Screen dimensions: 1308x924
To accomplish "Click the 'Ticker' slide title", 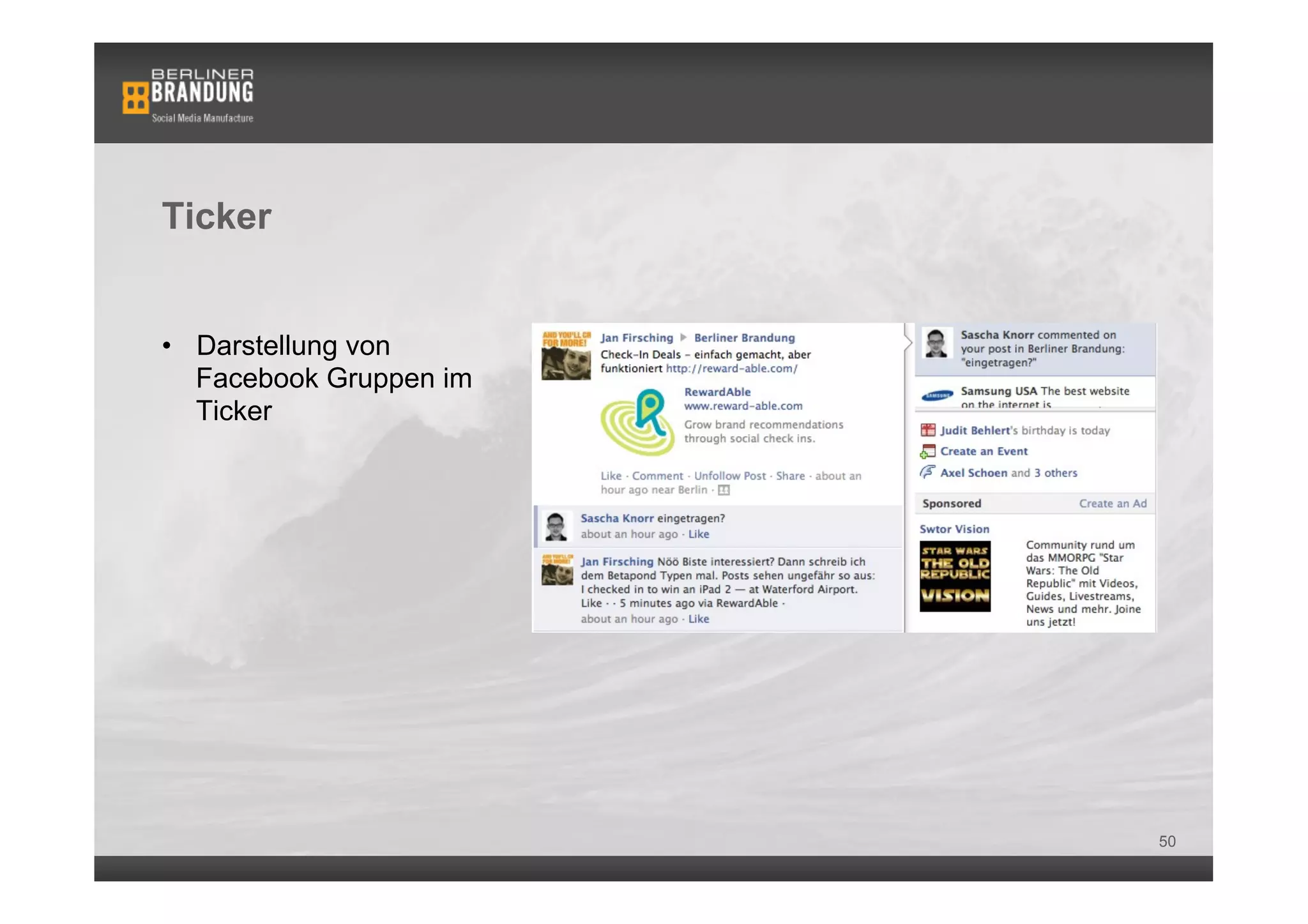I will point(217,216).
